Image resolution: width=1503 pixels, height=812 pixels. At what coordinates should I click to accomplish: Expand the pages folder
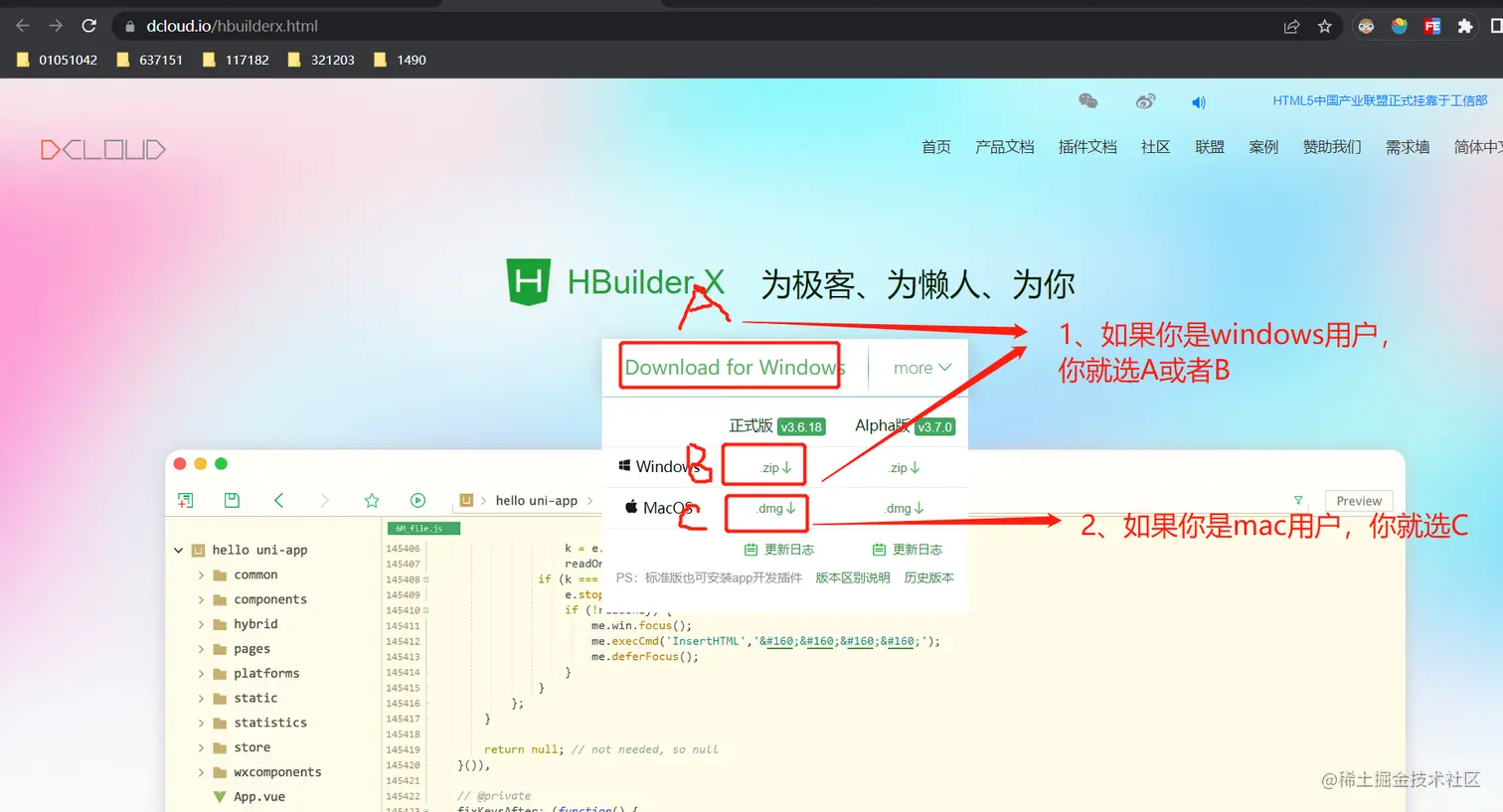click(x=201, y=649)
